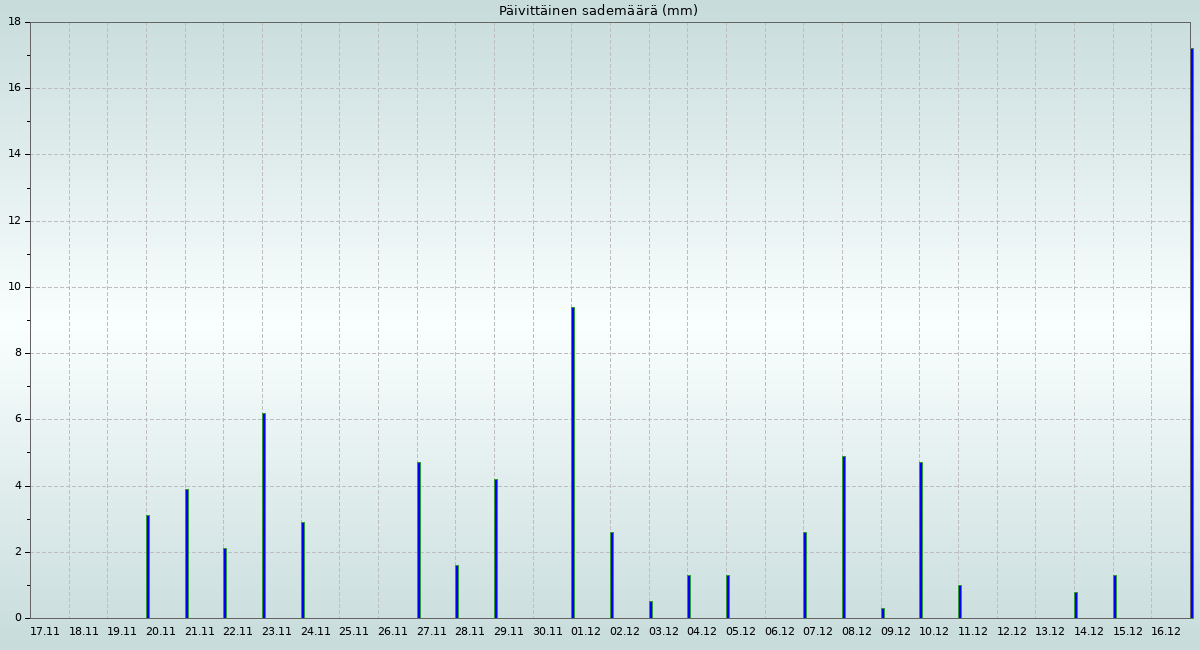The width and height of the screenshot is (1200, 650).
Task: Select the 30.11 date label on the x-axis
Action: tap(548, 632)
